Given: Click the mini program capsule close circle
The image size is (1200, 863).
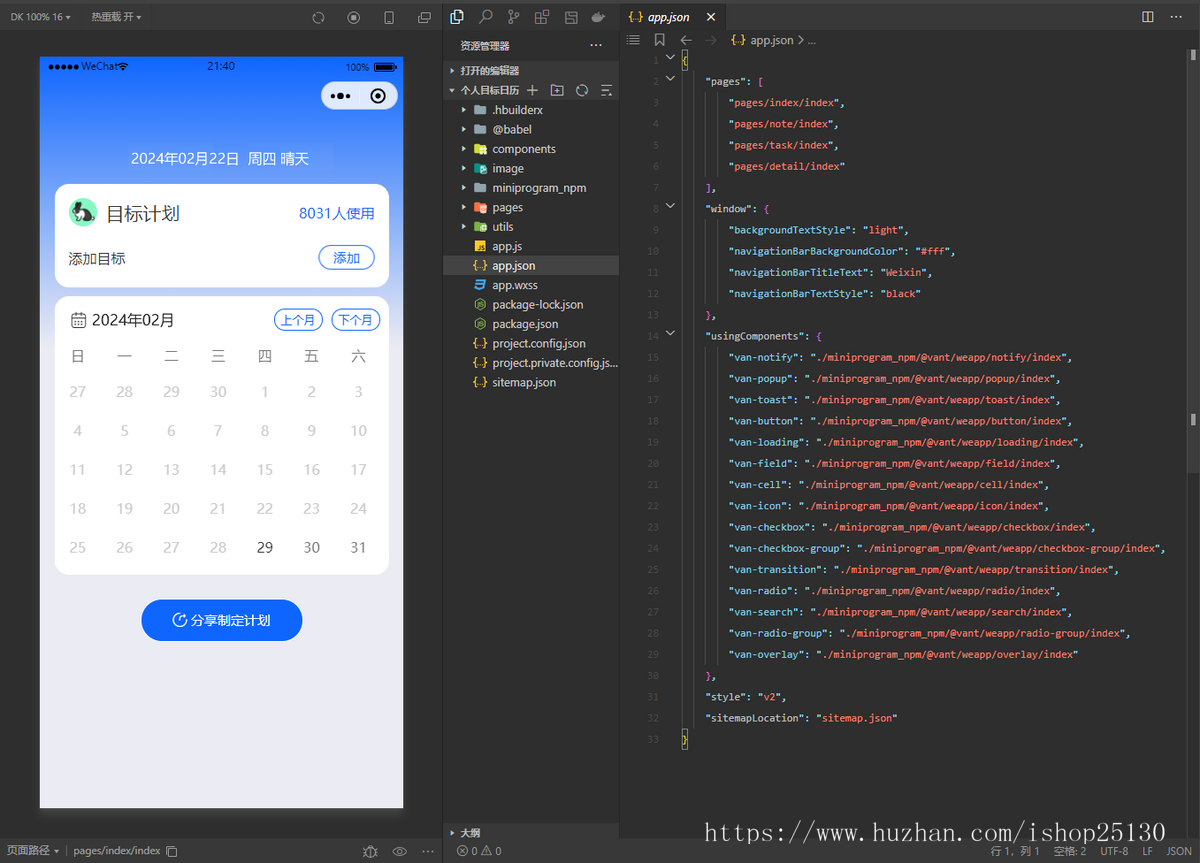Looking at the screenshot, I should [378, 96].
